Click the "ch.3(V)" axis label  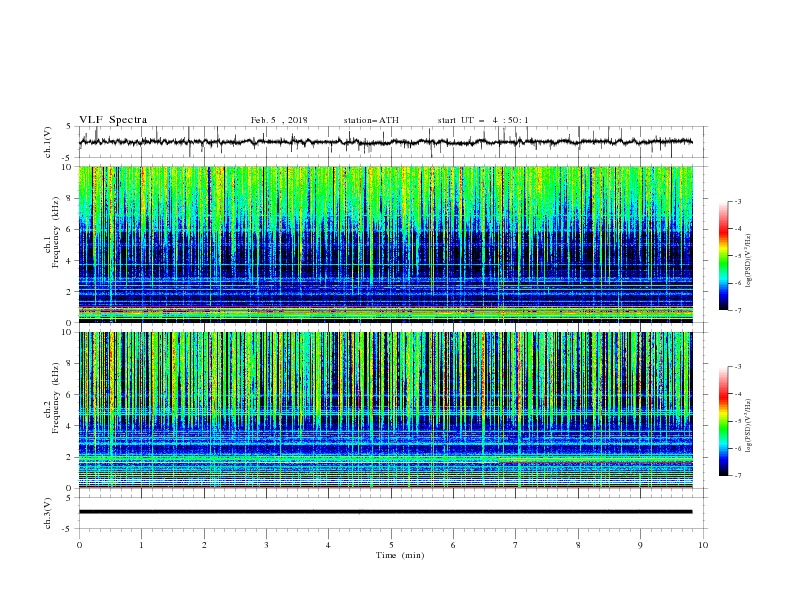coord(48,513)
